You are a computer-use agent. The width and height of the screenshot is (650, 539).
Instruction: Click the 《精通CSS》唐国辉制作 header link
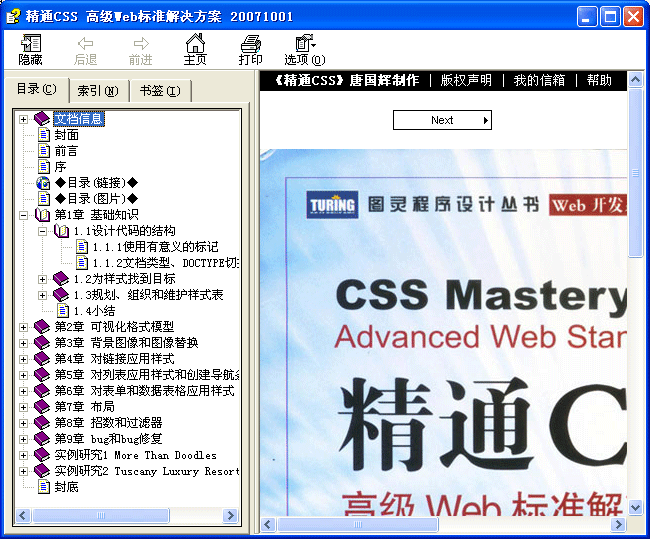[347, 80]
